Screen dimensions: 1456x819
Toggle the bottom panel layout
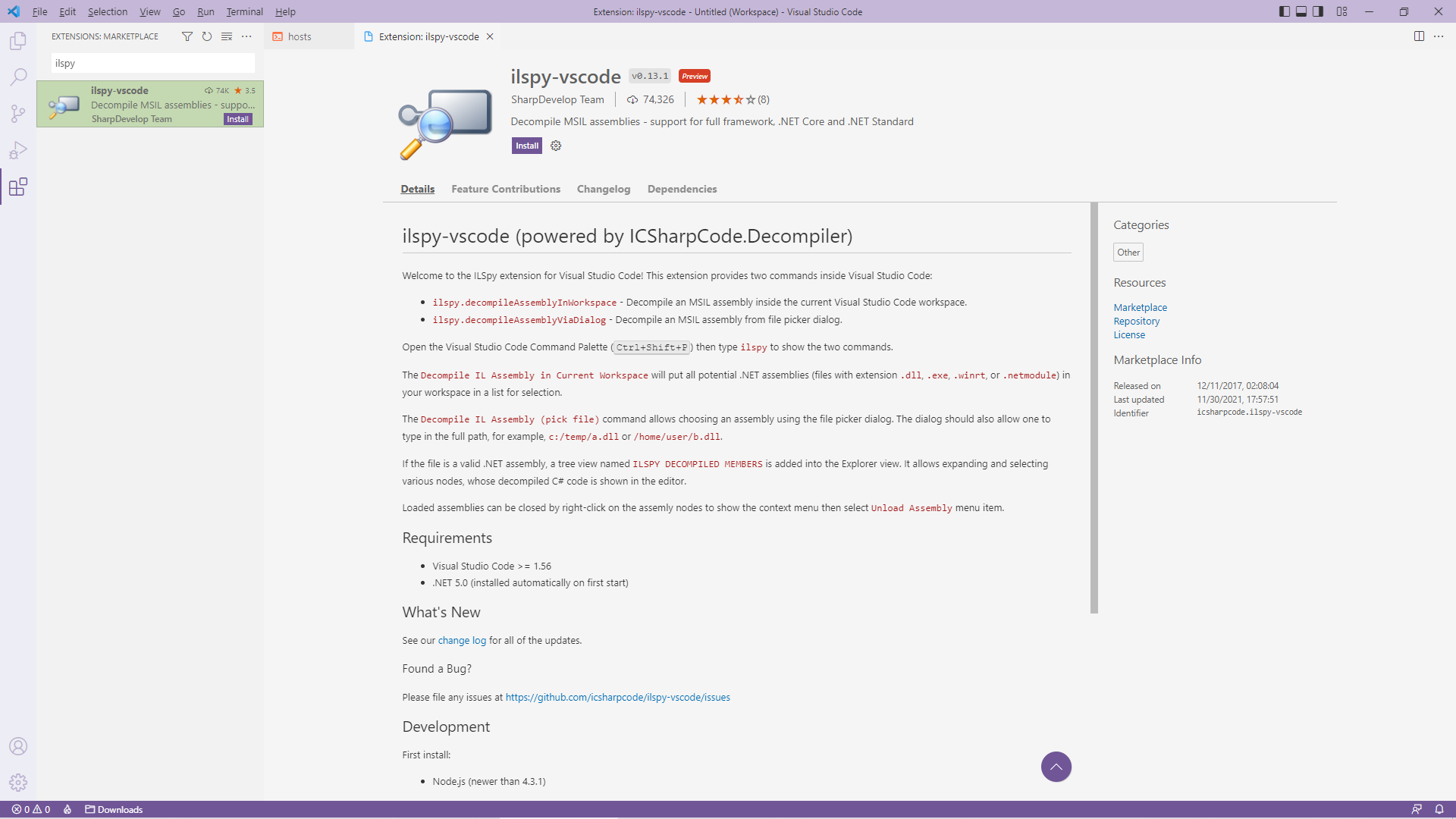pyautogui.click(x=1301, y=11)
